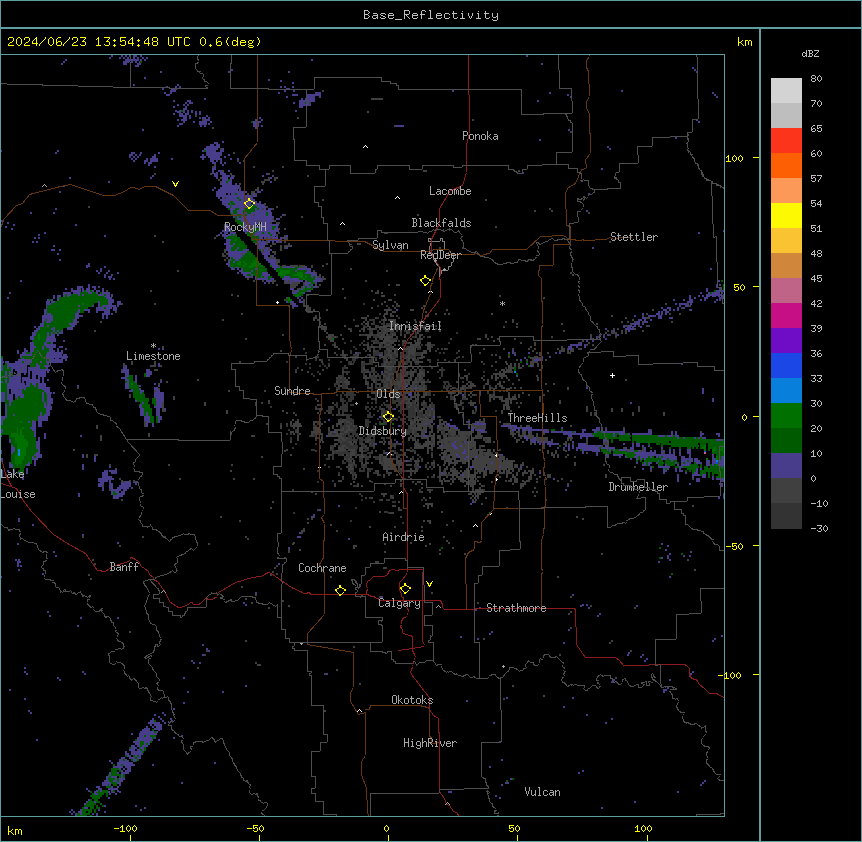Click the slate purple 0-10 dBZ swatch
862x842 pixels.
click(x=786, y=466)
